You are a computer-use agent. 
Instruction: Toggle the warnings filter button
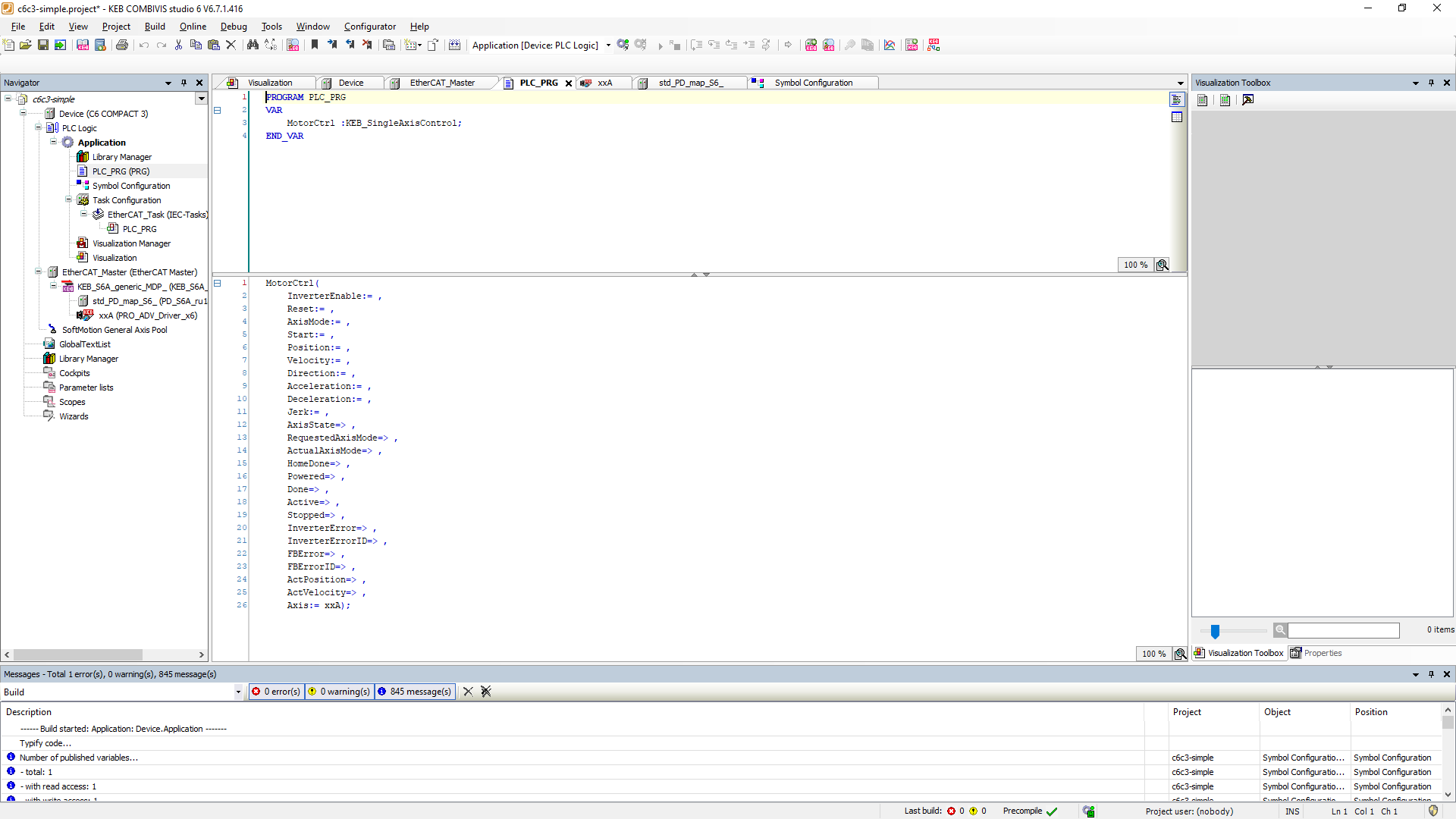point(339,692)
